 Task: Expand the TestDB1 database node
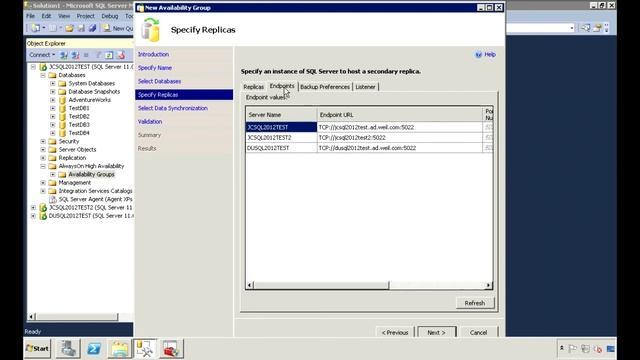pos(53,108)
